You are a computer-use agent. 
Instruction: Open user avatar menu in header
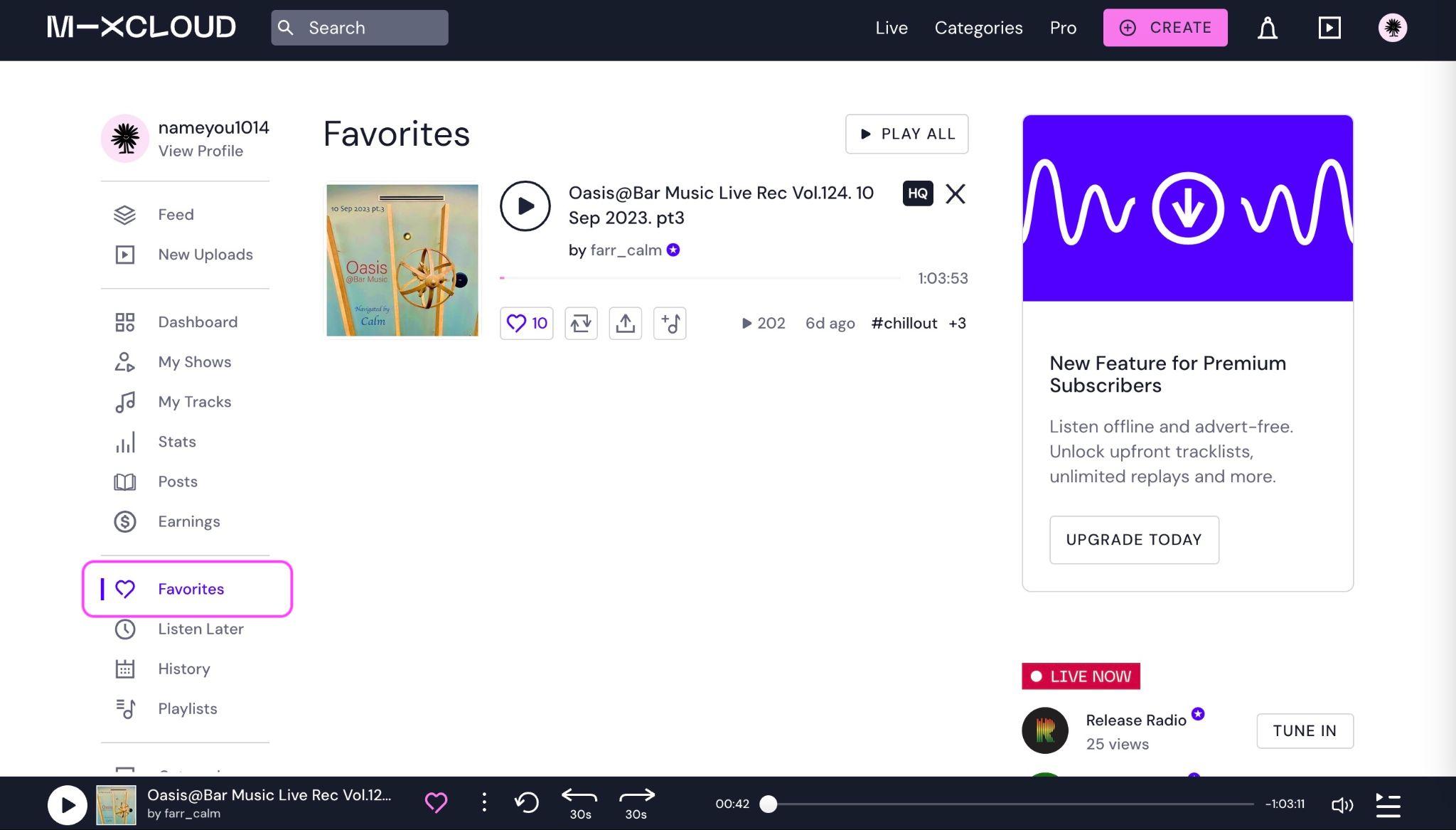(1393, 28)
